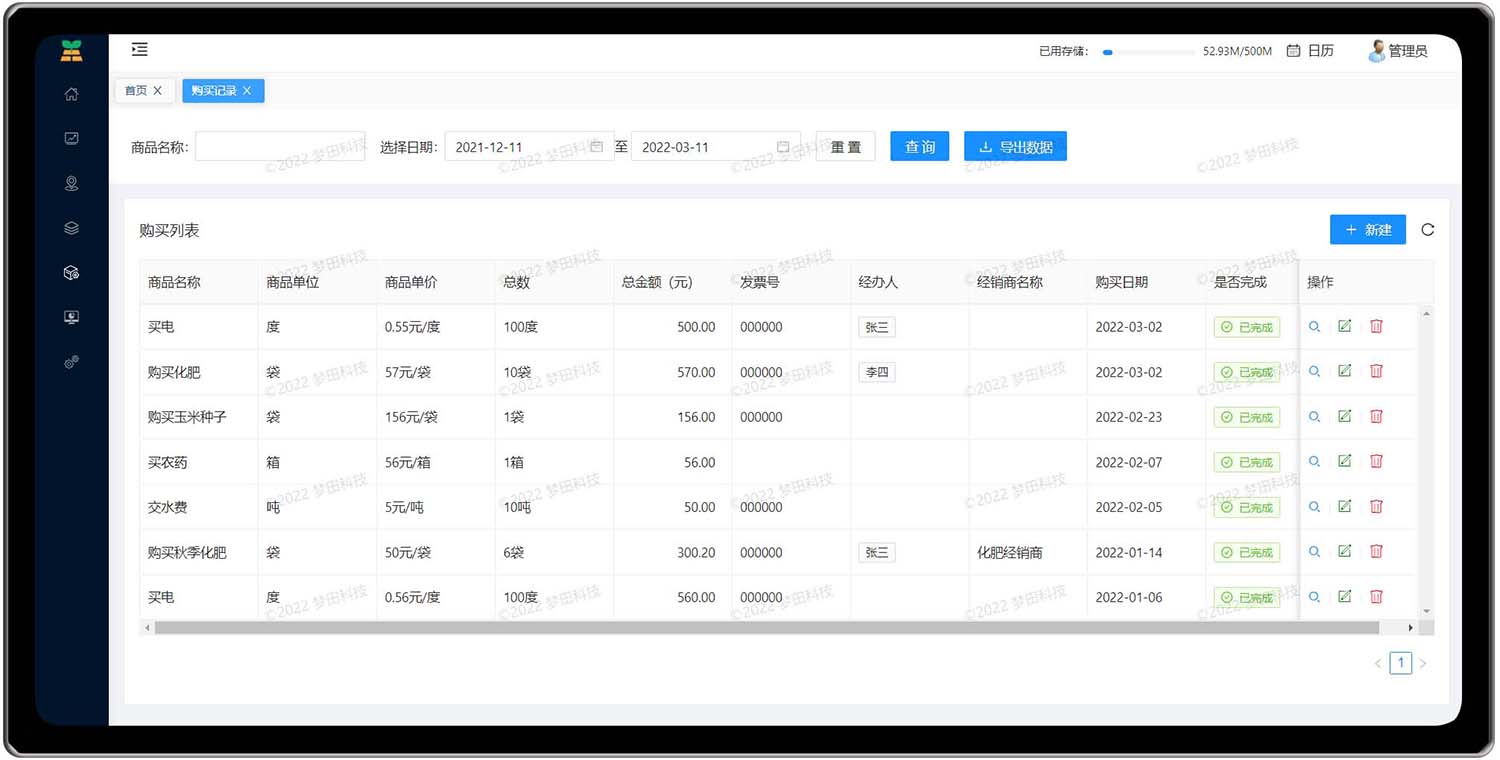Click the refresh icon beside 新建
The height and width of the screenshot is (760, 1500).
[x=1427, y=230]
